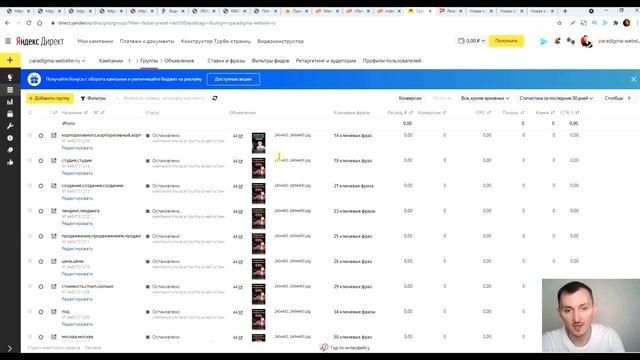Open the paradigma-website-ru account dropdown

click(57, 61)
